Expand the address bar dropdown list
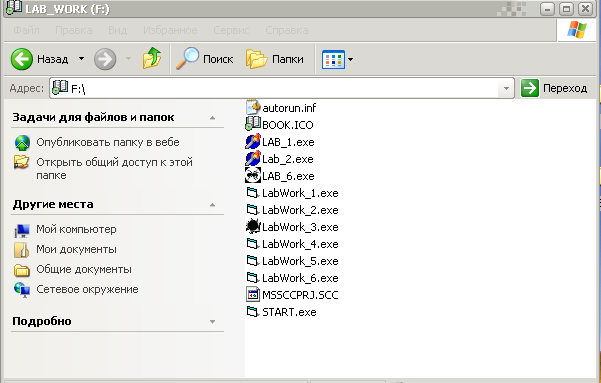The height and width of the screenshot is (383, 601). click(506, 88)
